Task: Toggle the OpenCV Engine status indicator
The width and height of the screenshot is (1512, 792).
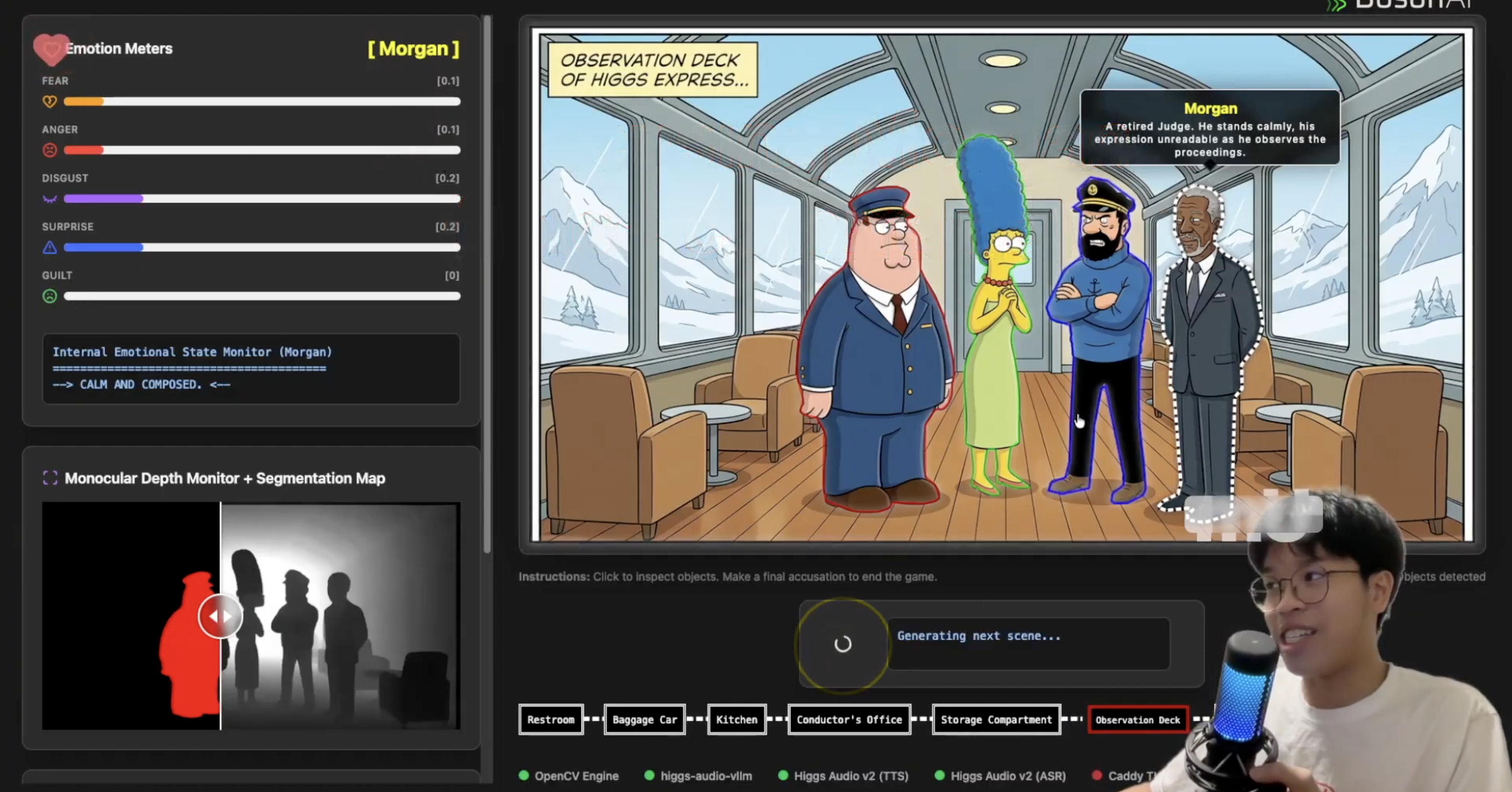Action: tap(524, 775)
